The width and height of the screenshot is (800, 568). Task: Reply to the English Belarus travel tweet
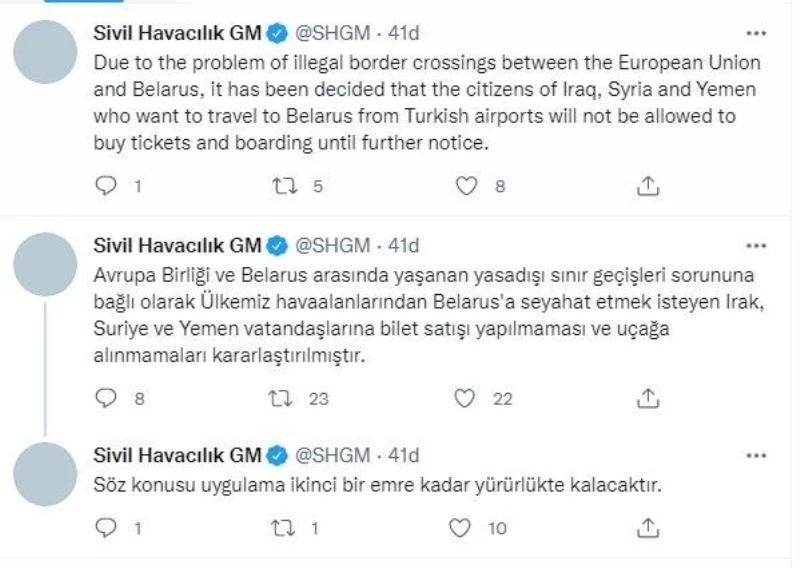tap(104, 185)
